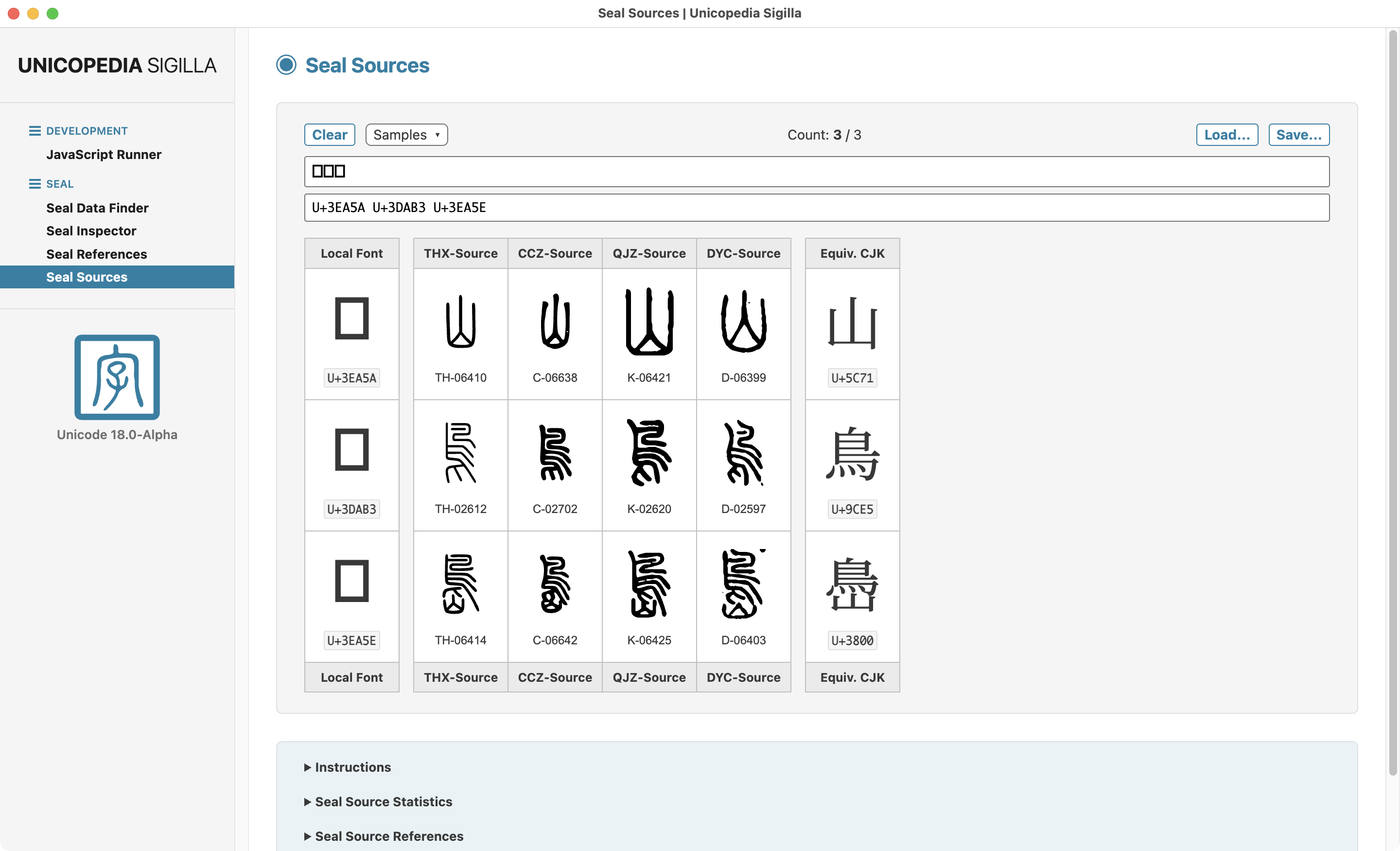Click the code points input field

817,208
